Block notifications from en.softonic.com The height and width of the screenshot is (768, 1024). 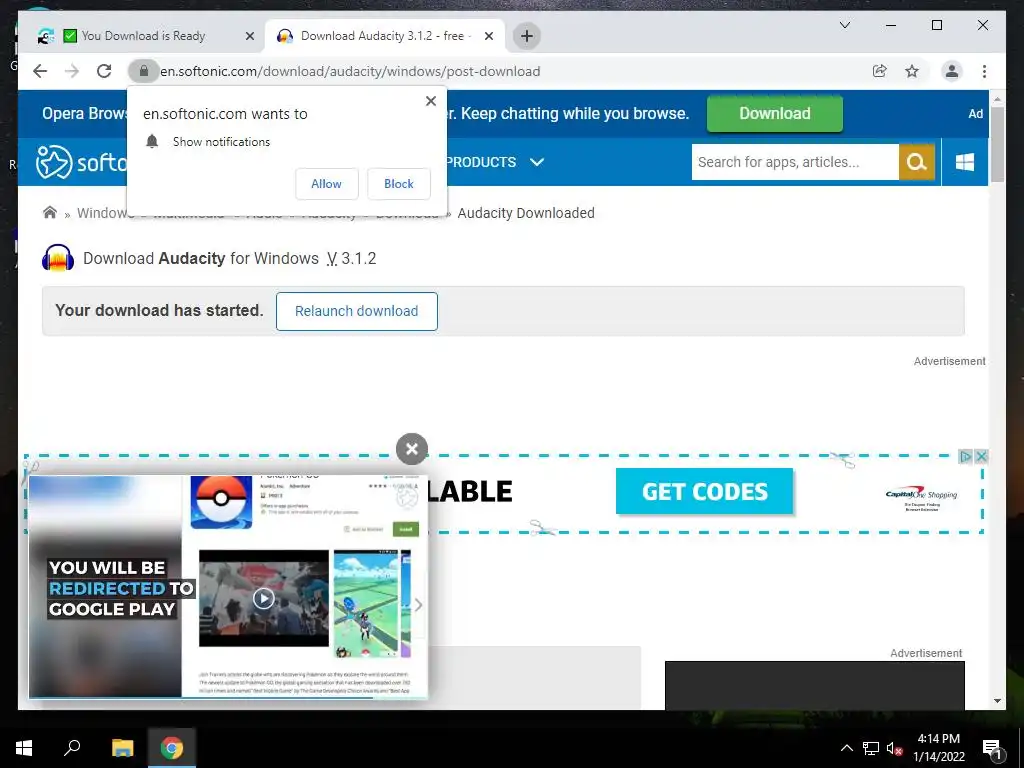tap(399, 184)
